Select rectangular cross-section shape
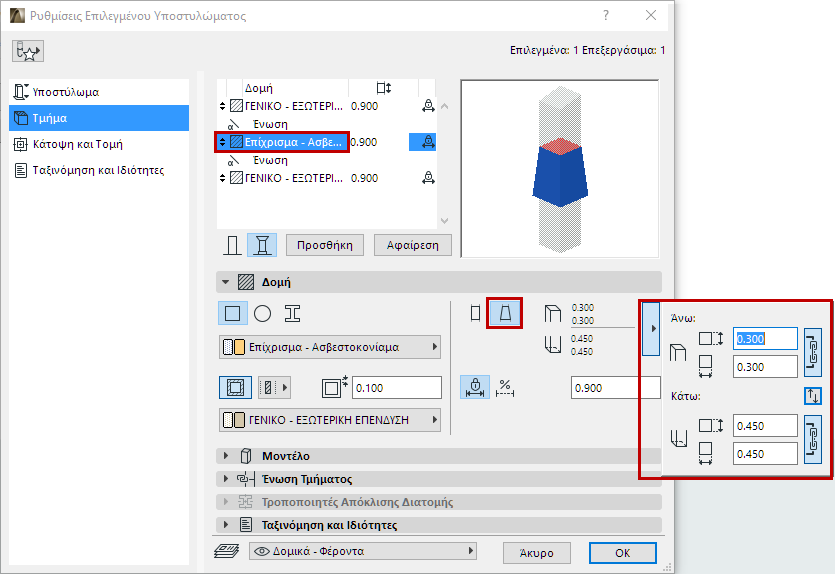Screen dimensions: 835x574 [233, 314]
